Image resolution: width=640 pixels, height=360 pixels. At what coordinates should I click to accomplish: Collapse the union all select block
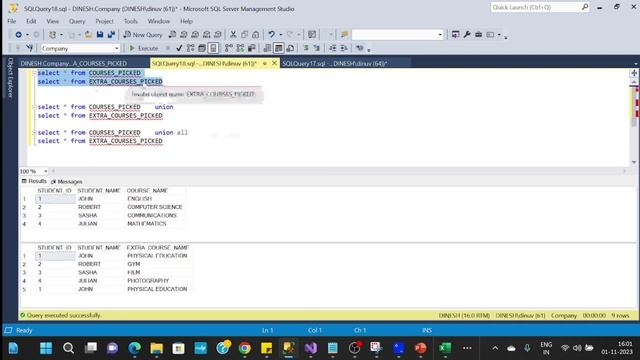click(x=34, y=132)
